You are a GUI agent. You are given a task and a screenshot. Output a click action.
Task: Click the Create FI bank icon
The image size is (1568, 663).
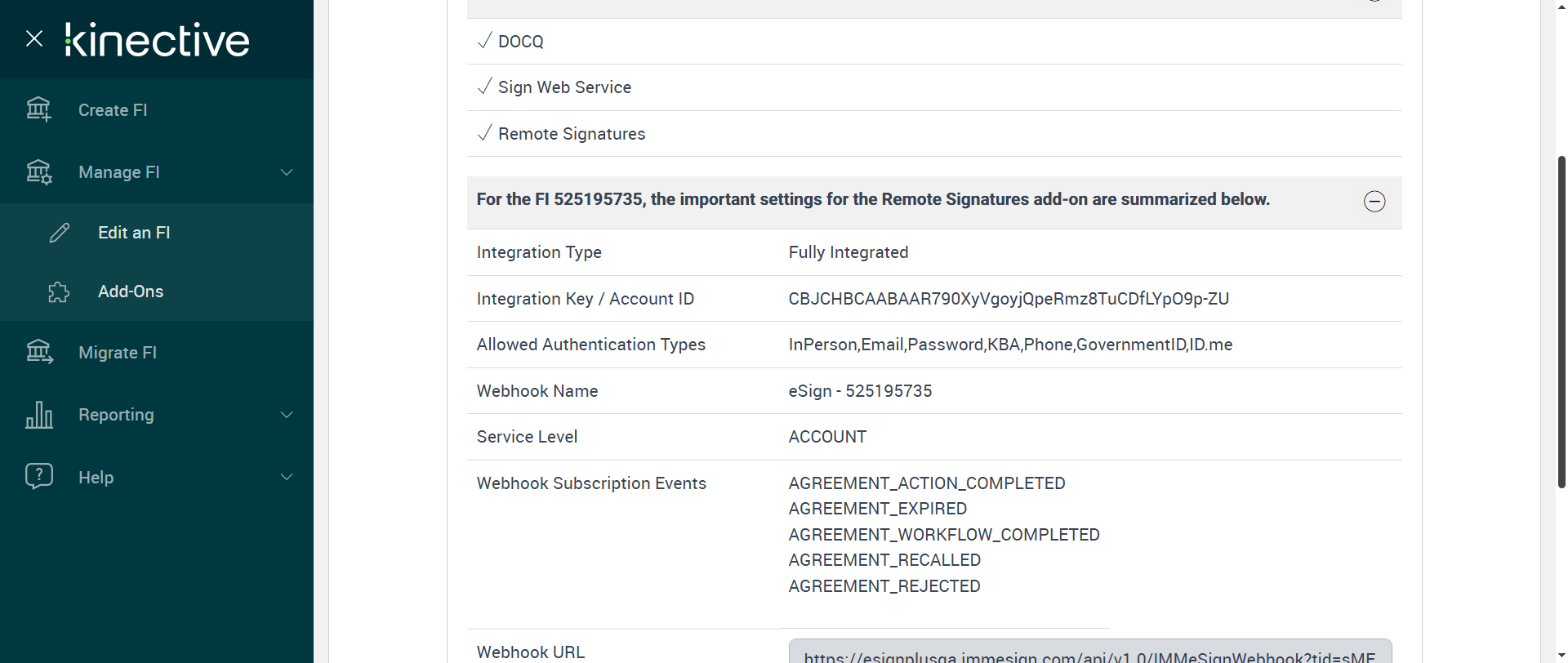point(38,109)
